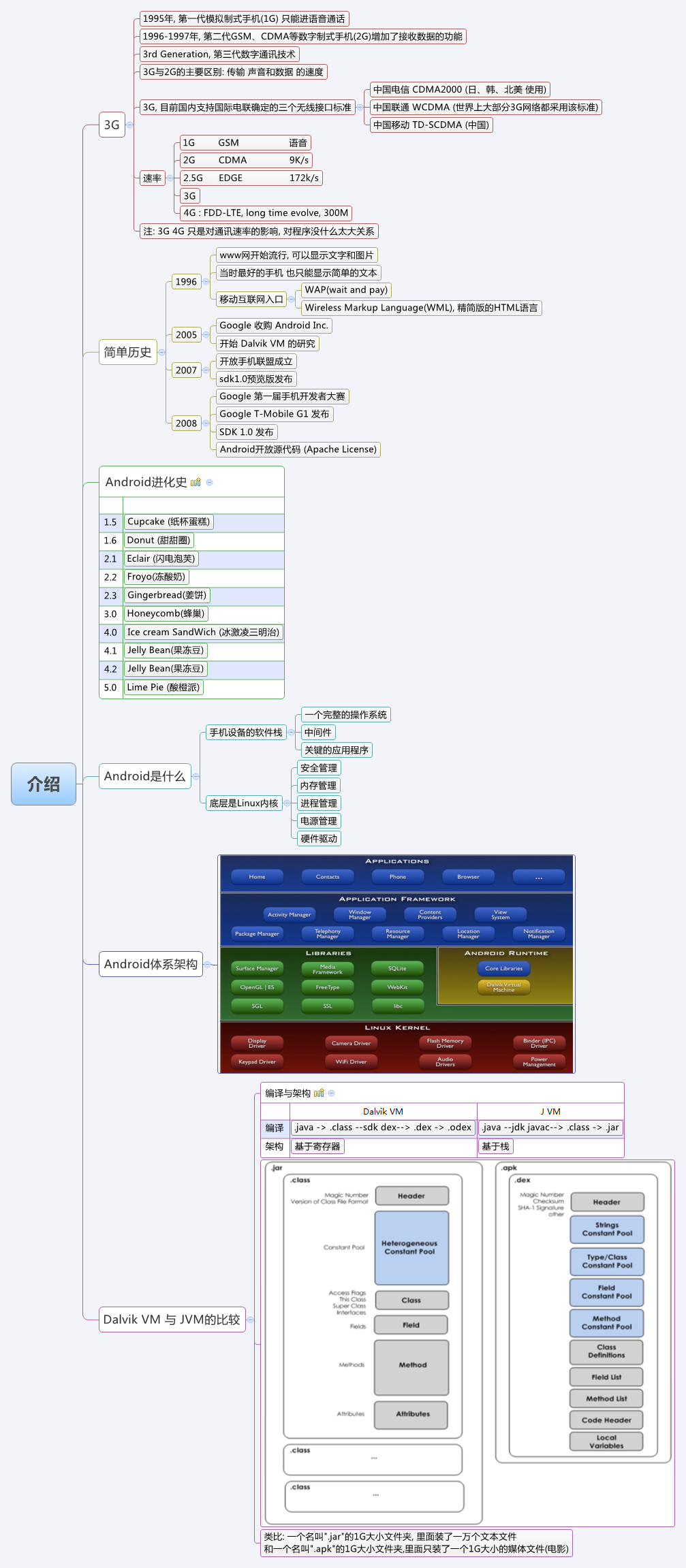
Task: Select the central 介绍 topic
Action: pyautogui.click(x=44, y=784)
